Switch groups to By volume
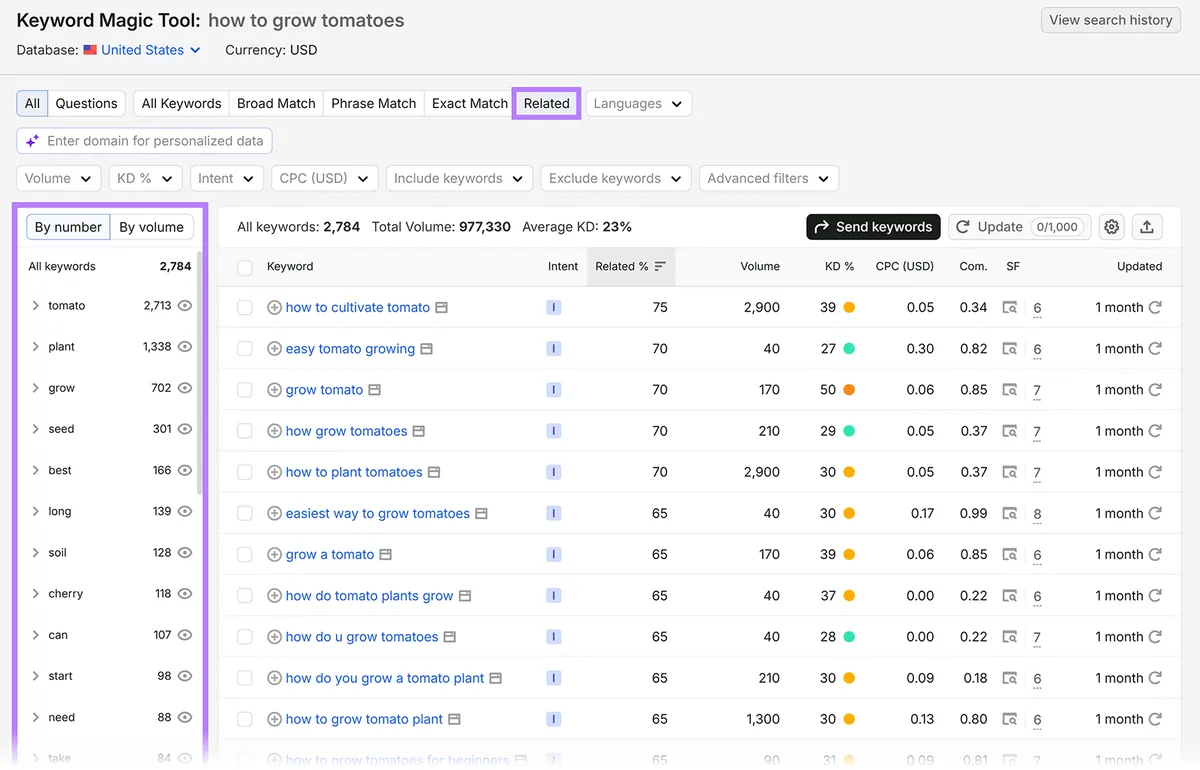The image size is (1200, 770). coord(152,227)
